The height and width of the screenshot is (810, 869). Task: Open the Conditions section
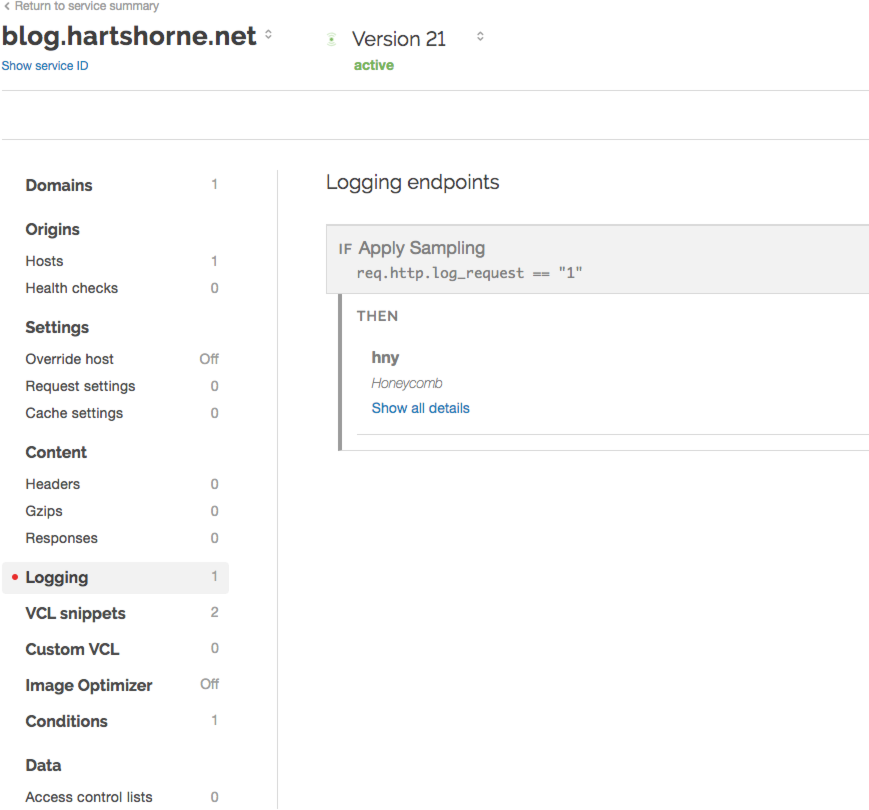click(x=66, y=721)
